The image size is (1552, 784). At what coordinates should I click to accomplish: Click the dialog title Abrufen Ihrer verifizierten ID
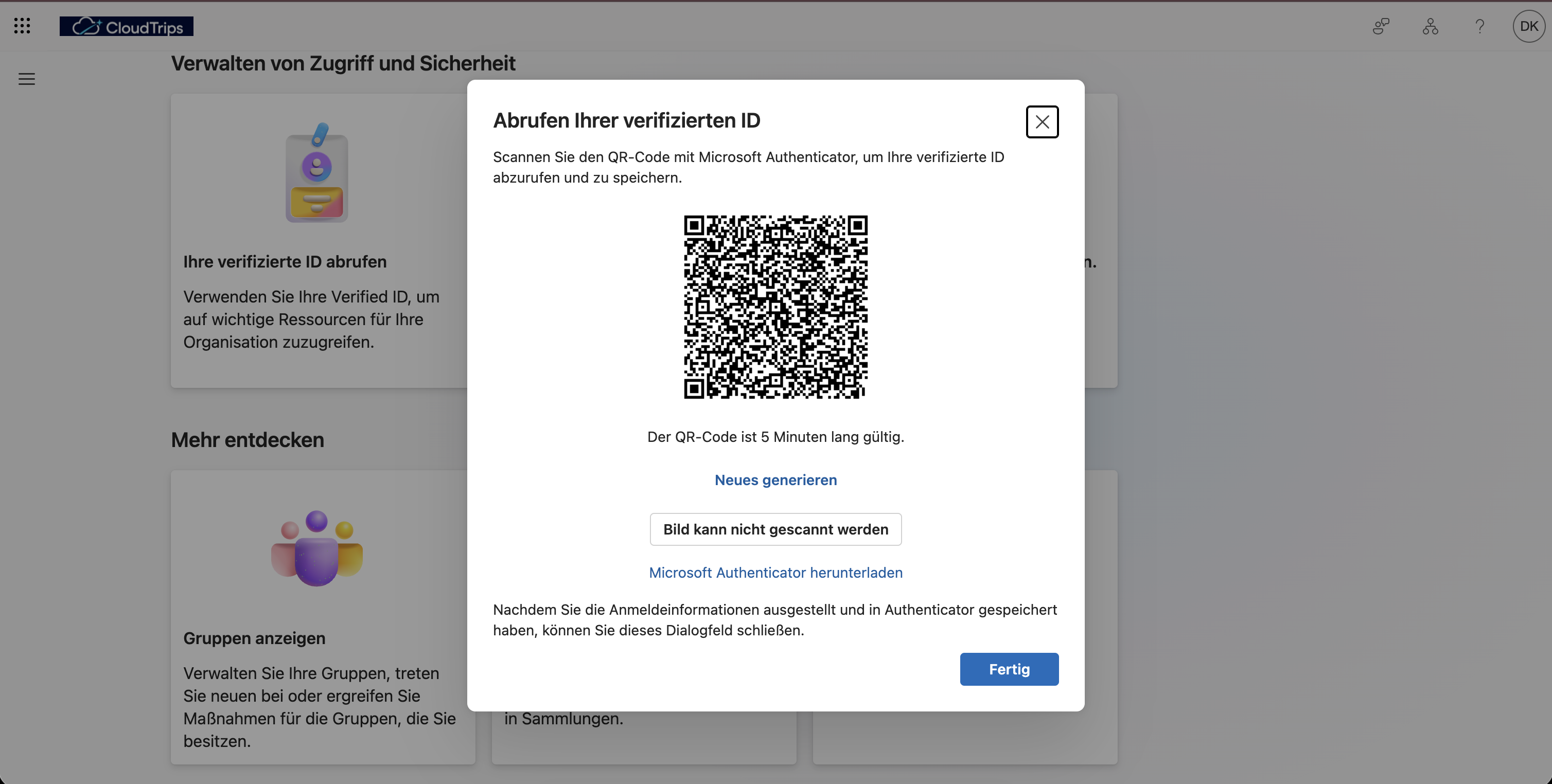pyautogui.click(x=627, y=120)
